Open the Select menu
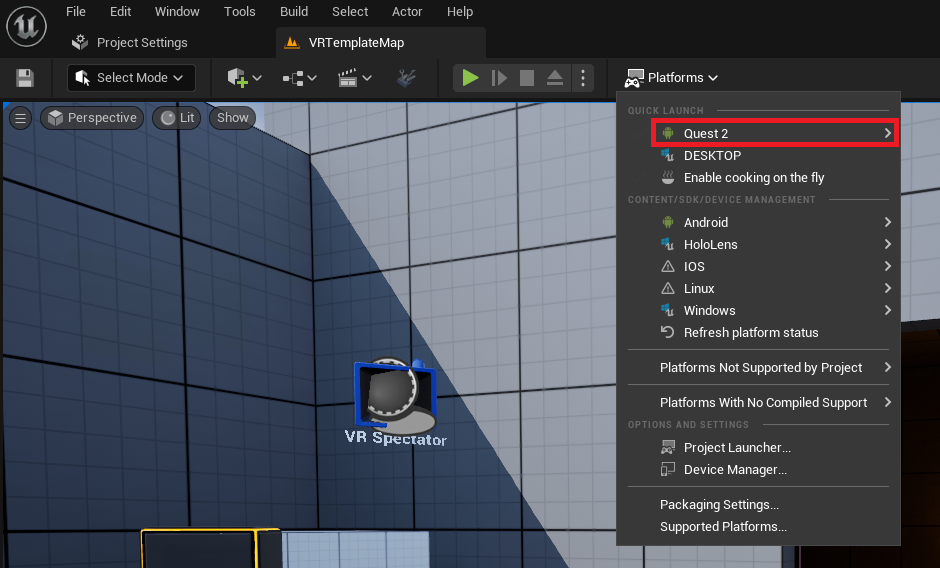 (x=350, y=11)
